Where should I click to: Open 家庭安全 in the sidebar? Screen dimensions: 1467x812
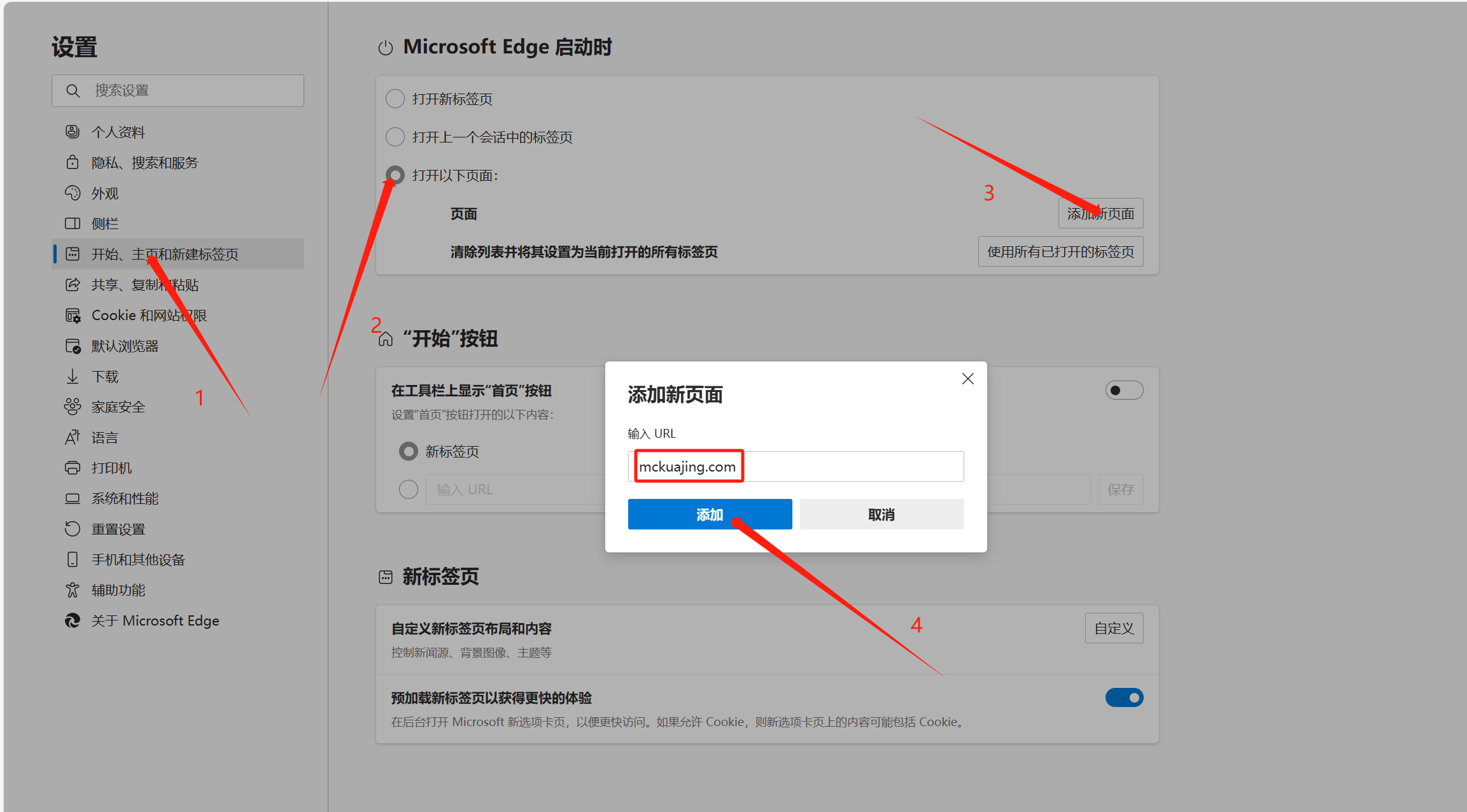tap(178, 407)
